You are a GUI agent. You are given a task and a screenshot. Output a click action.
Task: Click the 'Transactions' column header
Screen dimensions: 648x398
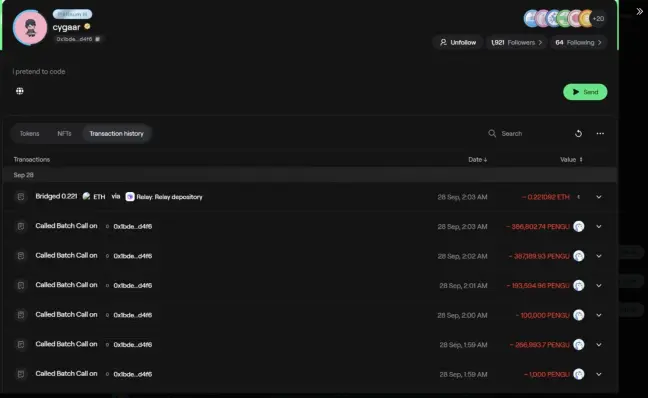click(31, 160)
